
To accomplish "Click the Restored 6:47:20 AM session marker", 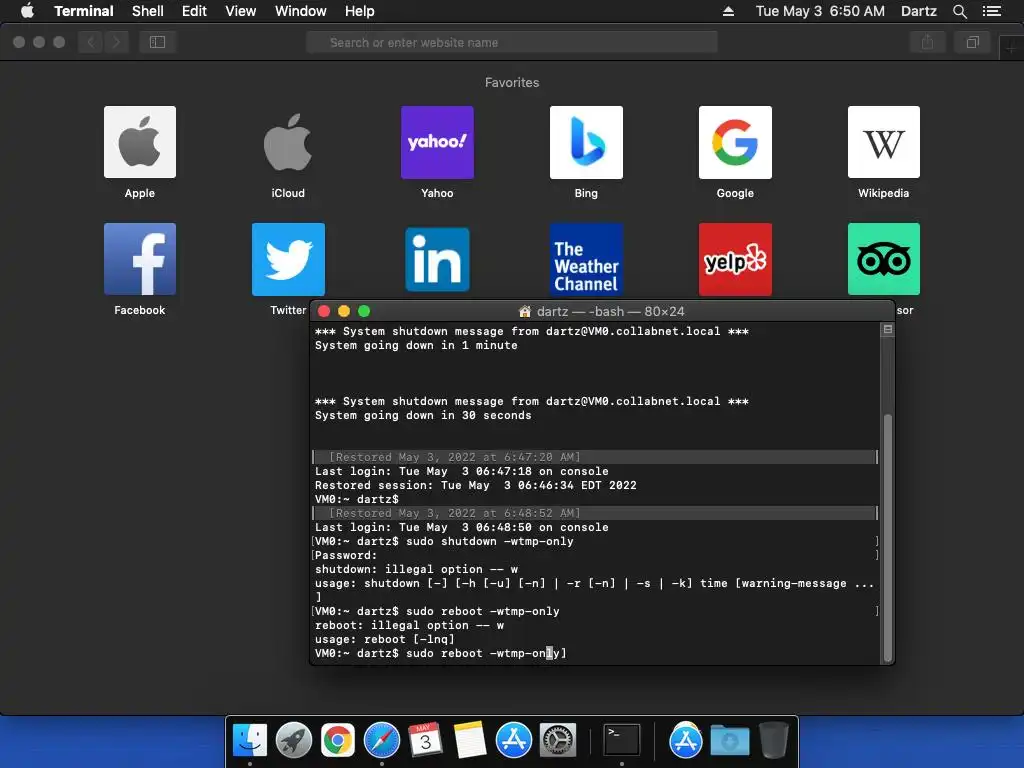I will 595,457.
